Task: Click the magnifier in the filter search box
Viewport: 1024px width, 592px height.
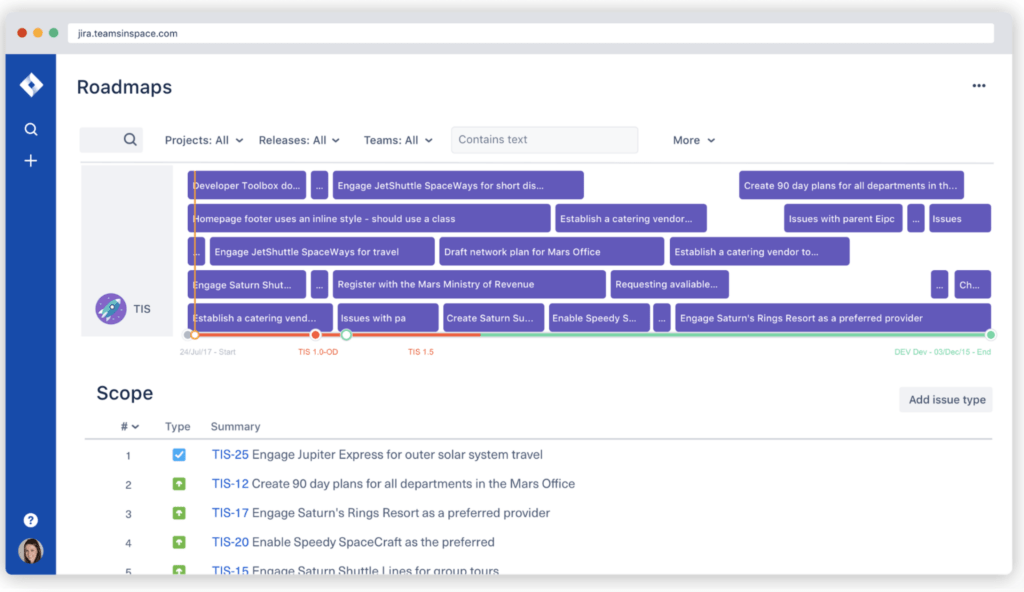Action: coord(130,139)
